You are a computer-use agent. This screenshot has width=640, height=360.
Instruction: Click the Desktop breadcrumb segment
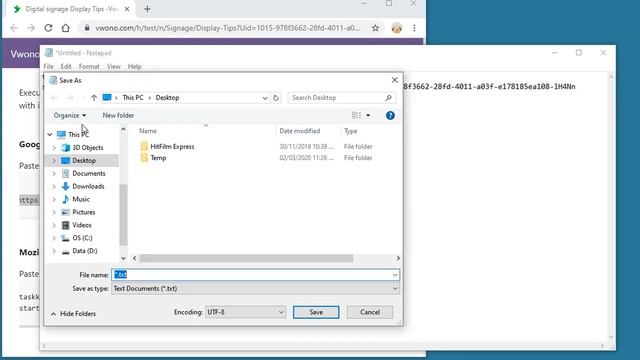click(x=167, y=98)
